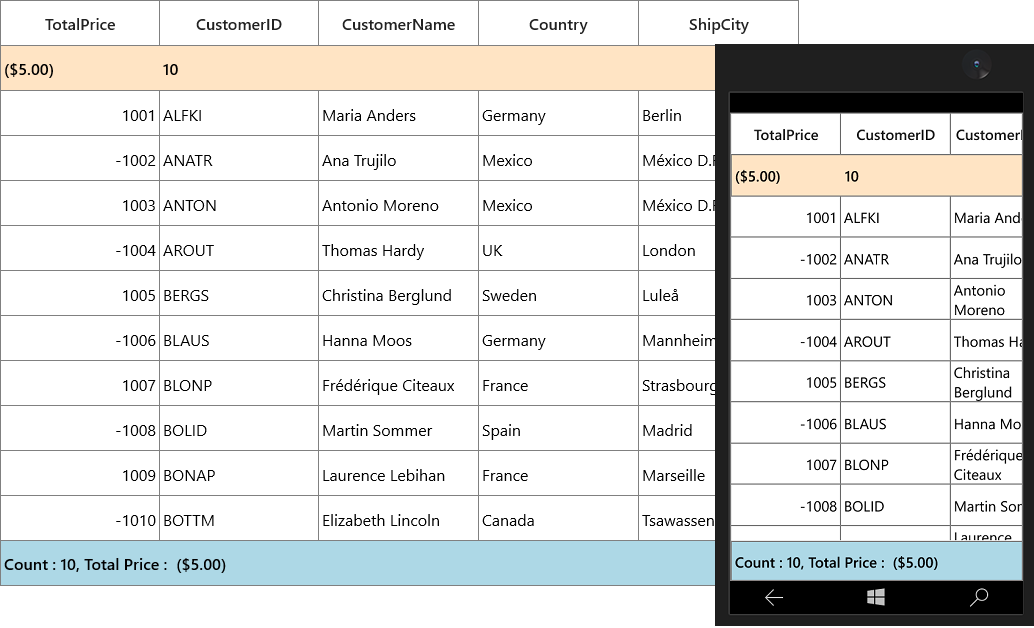
Task: Select the CustomerName column header in desktop grid
Action: click(398, 24)
